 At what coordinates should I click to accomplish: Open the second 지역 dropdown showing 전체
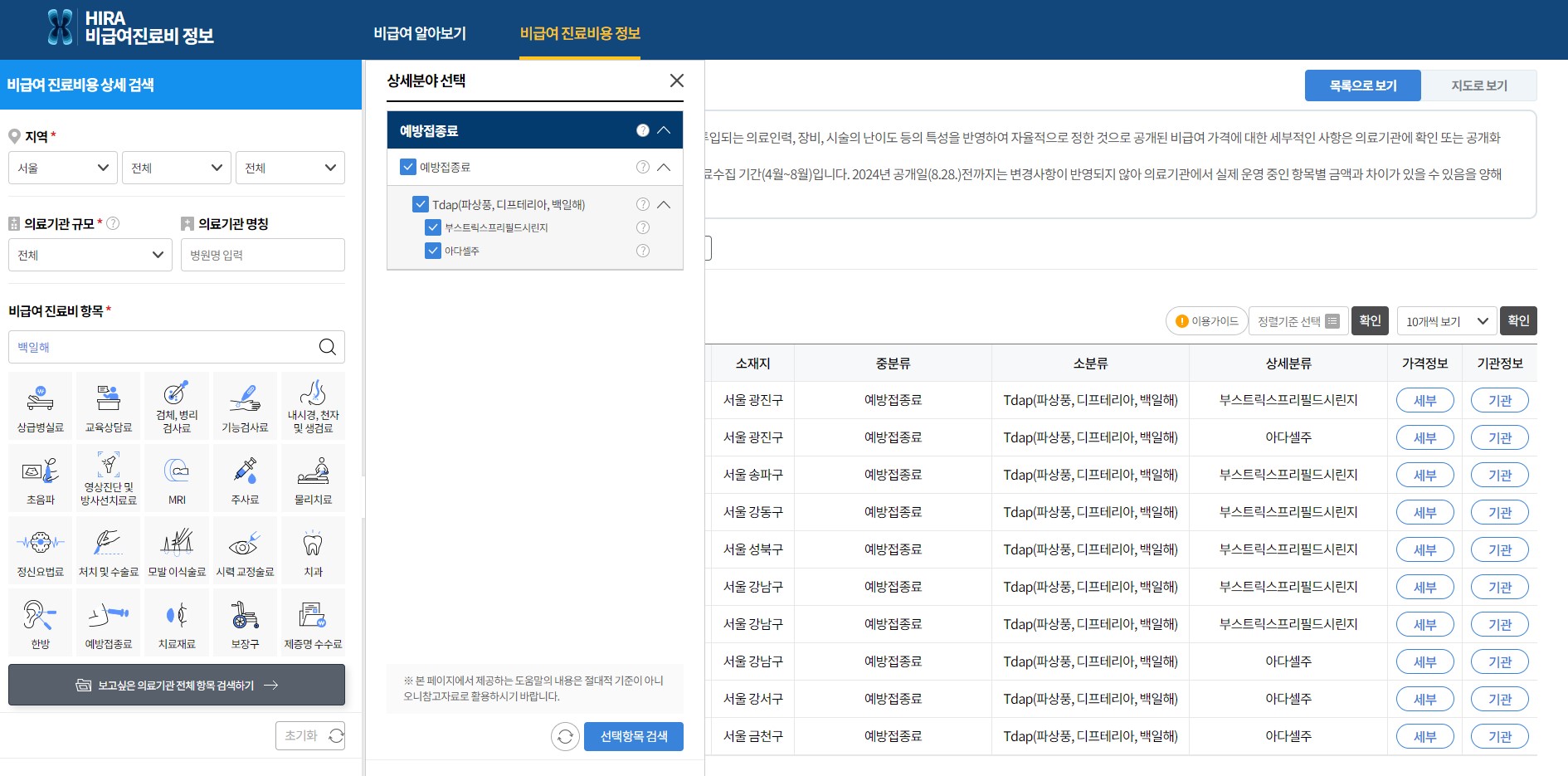click(x=177, y=168)
